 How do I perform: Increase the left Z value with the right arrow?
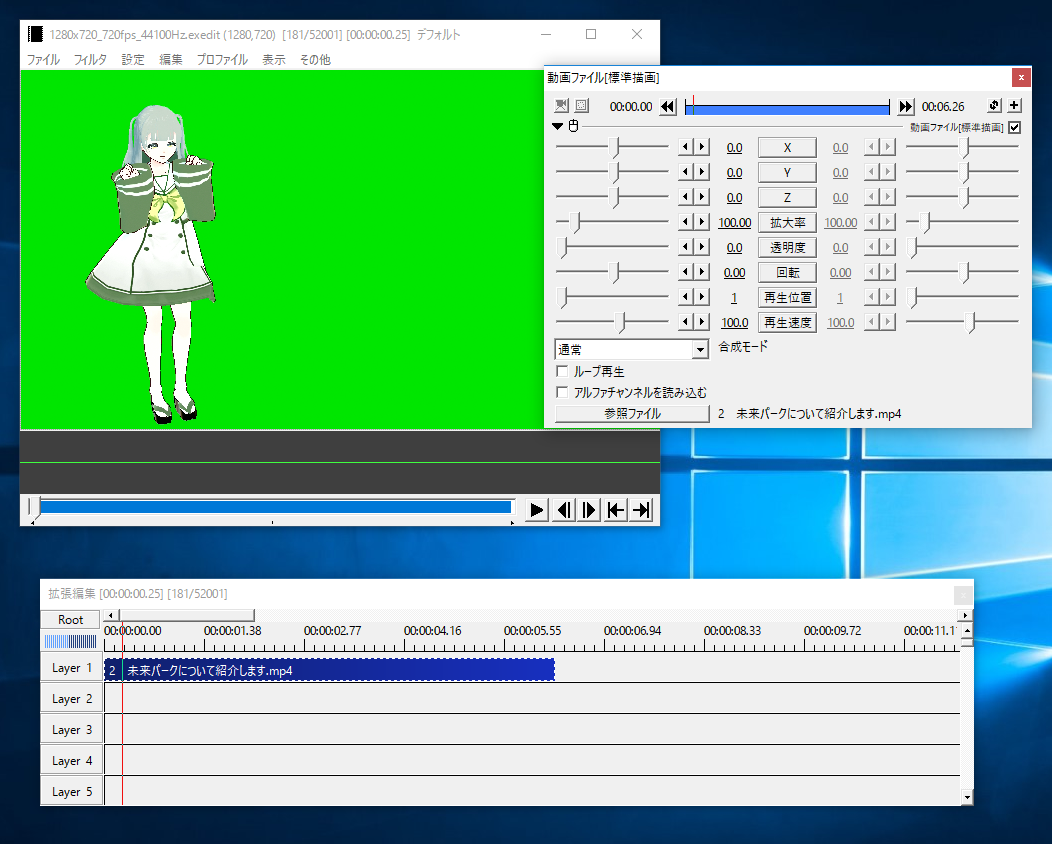[x=702, y=197]
